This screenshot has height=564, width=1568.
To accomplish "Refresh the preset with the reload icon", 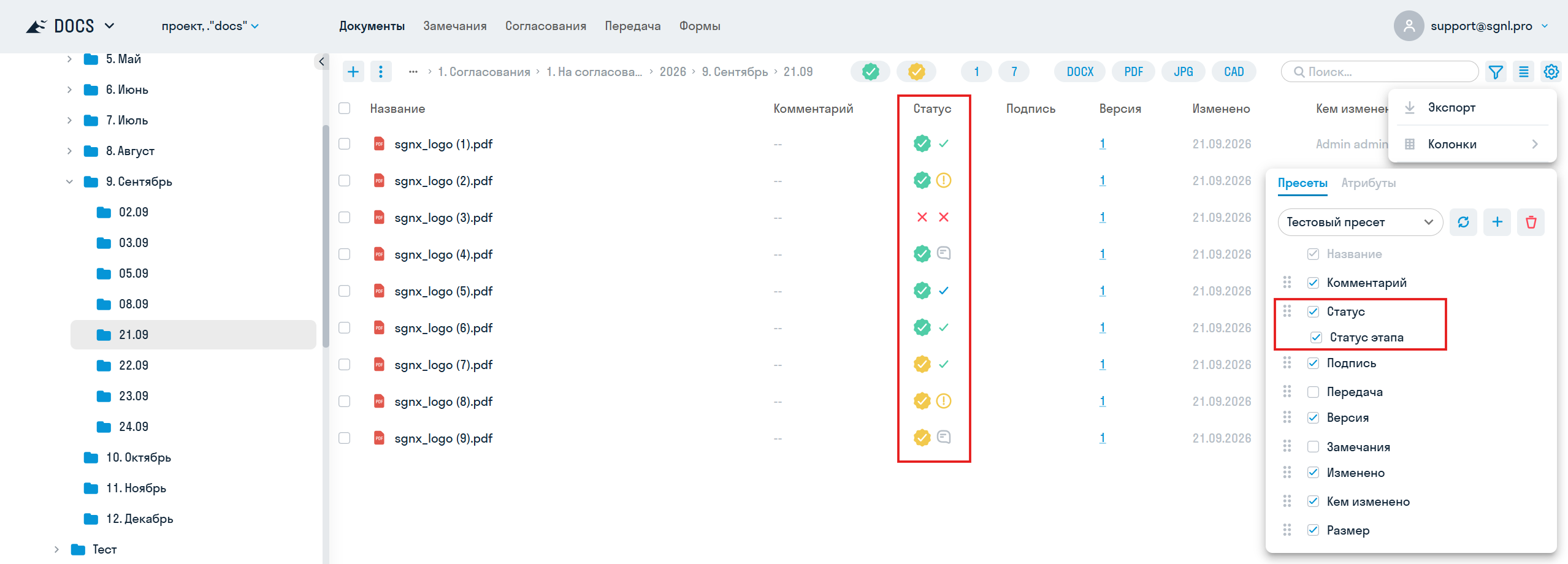I will (x=1463, y=222).
